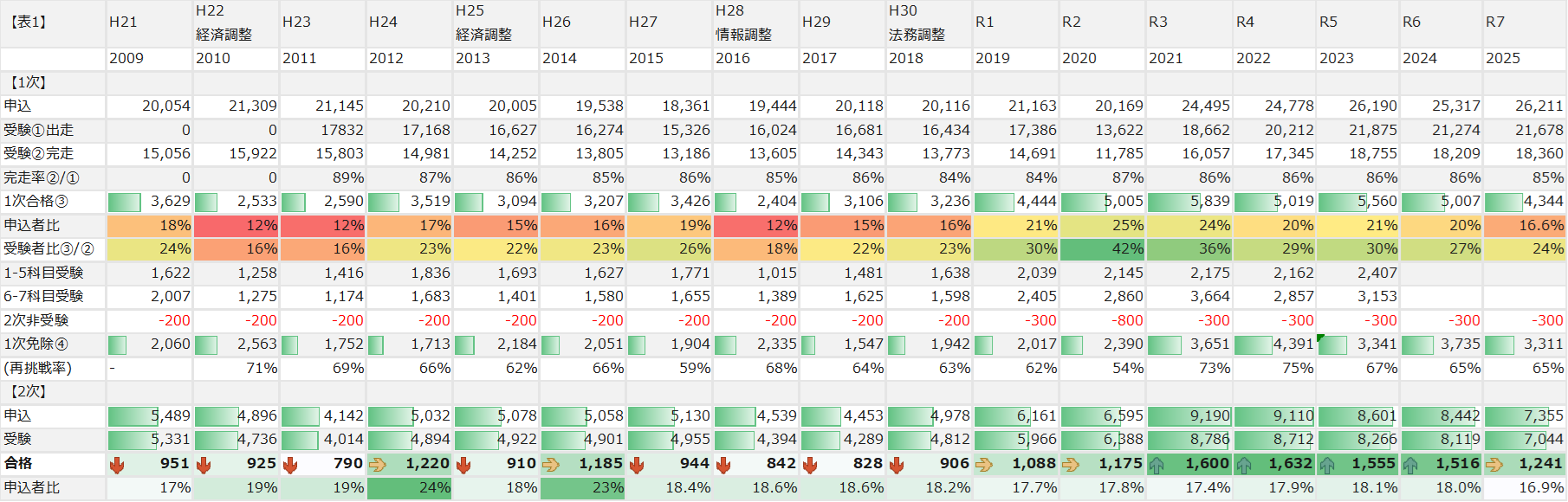Click the green up arrow beside 1,555
This screenshot has height=502, width=1568.
(1327, 465)
